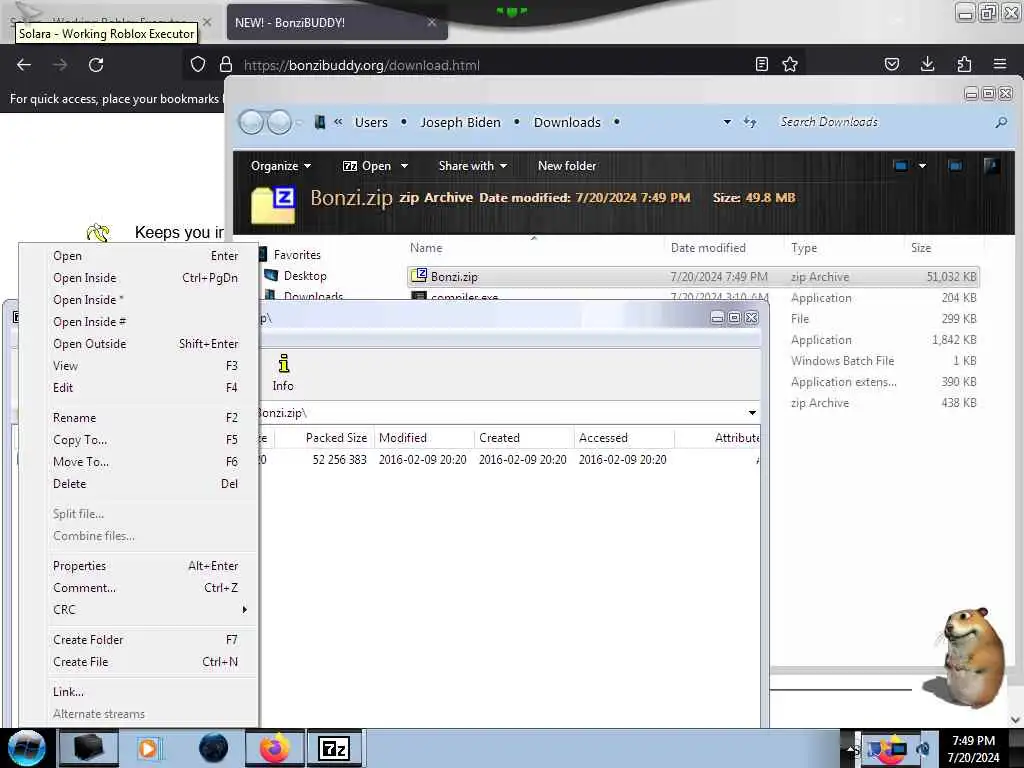Click the large Bonzi.zip details pane icon

tap(273, 206)
